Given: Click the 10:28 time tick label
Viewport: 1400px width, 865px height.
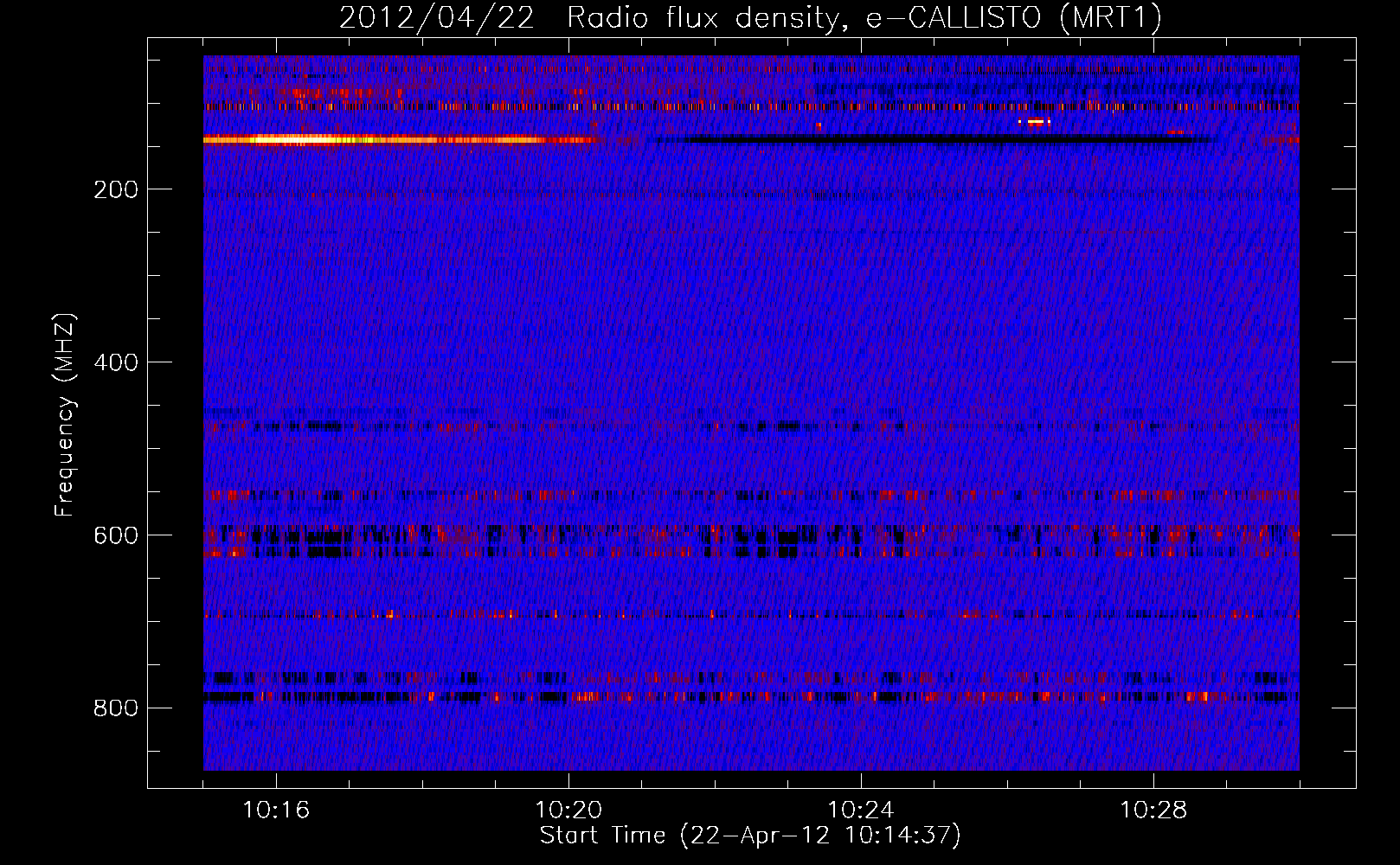Looking at the screenshot, I should (1153, 810).
